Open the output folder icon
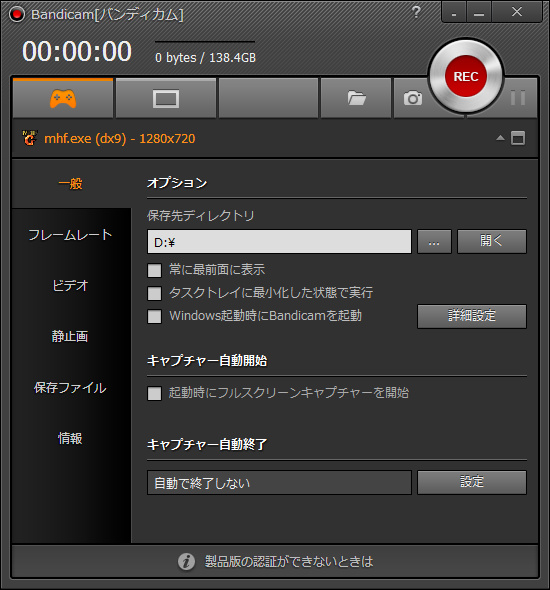This screenshot has width=550, height=590. [x=356, y=98]
